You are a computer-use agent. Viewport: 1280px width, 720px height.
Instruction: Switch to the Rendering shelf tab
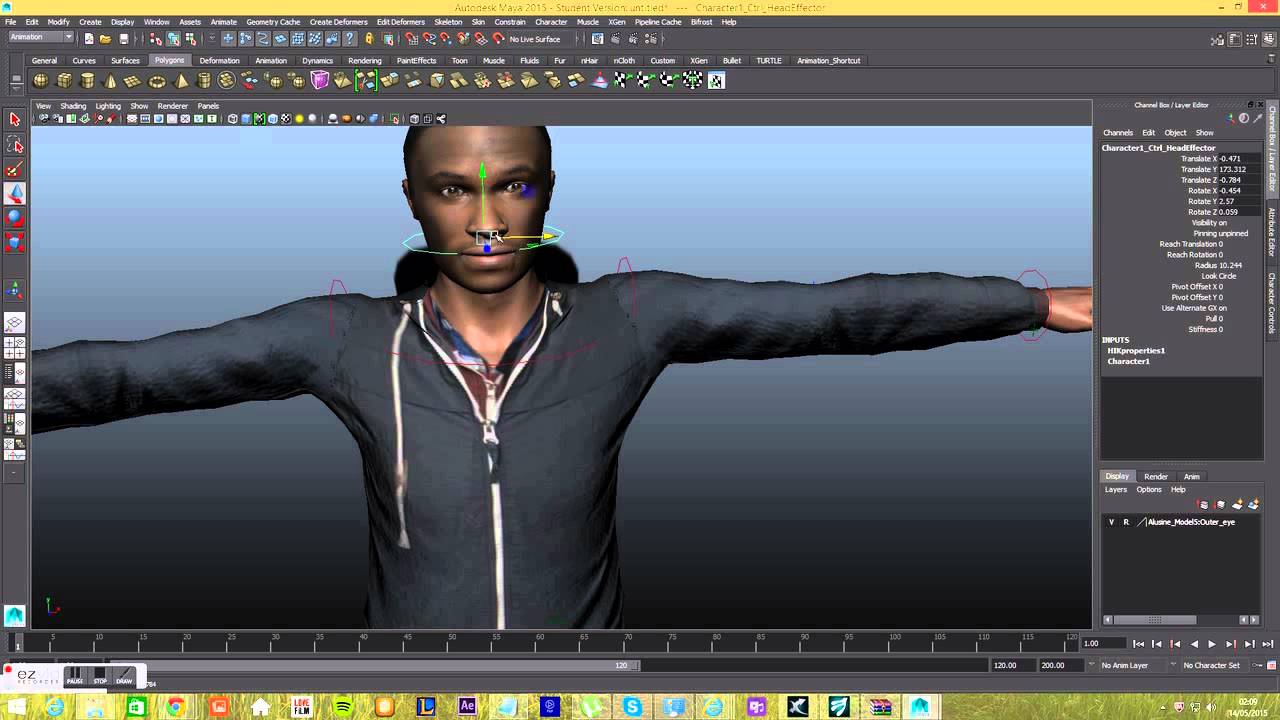tap(364, 60)
